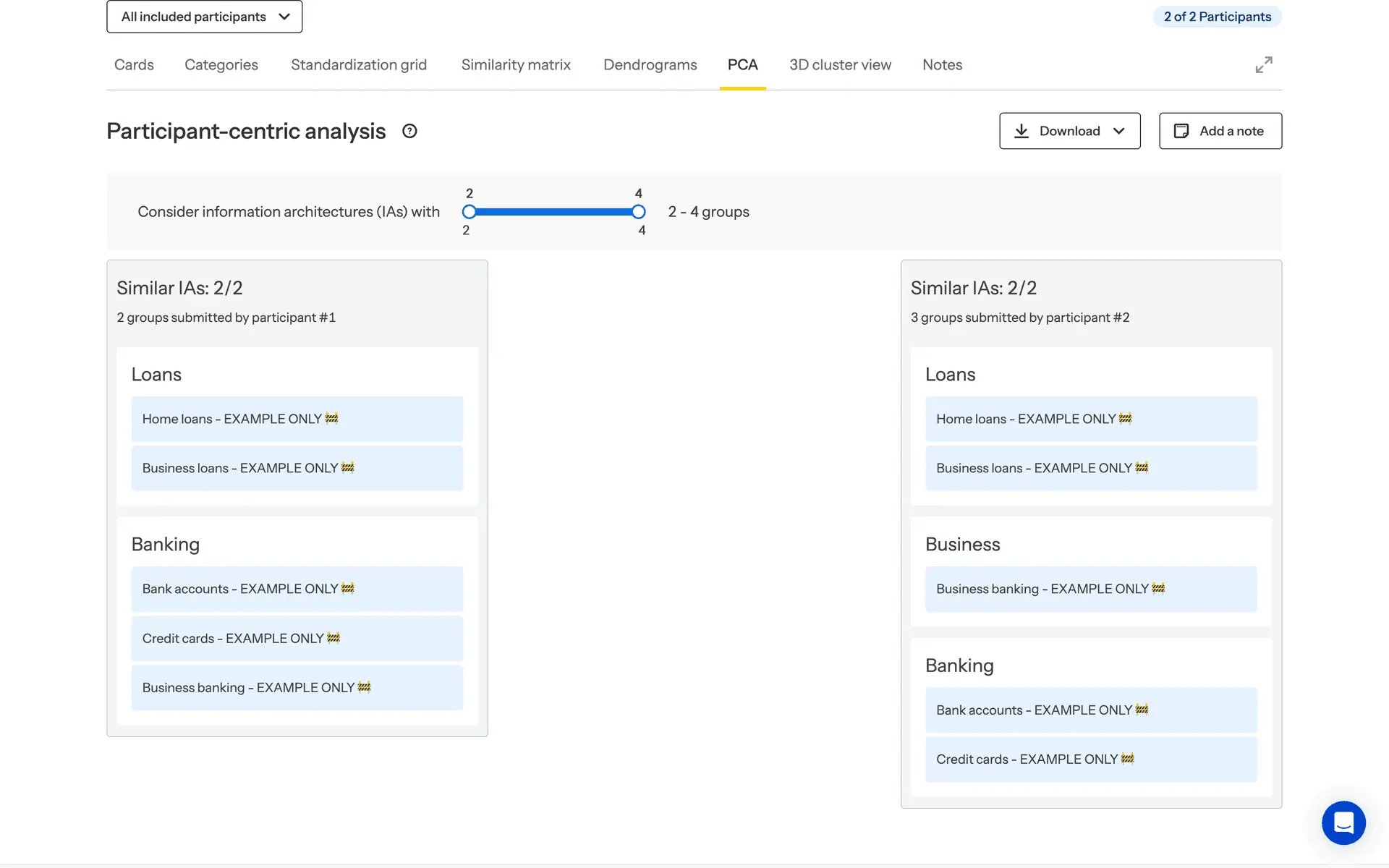Screen dimensions: 1389x868
Task: Click the minimum groups slider handle
Action: click(470, 212)
